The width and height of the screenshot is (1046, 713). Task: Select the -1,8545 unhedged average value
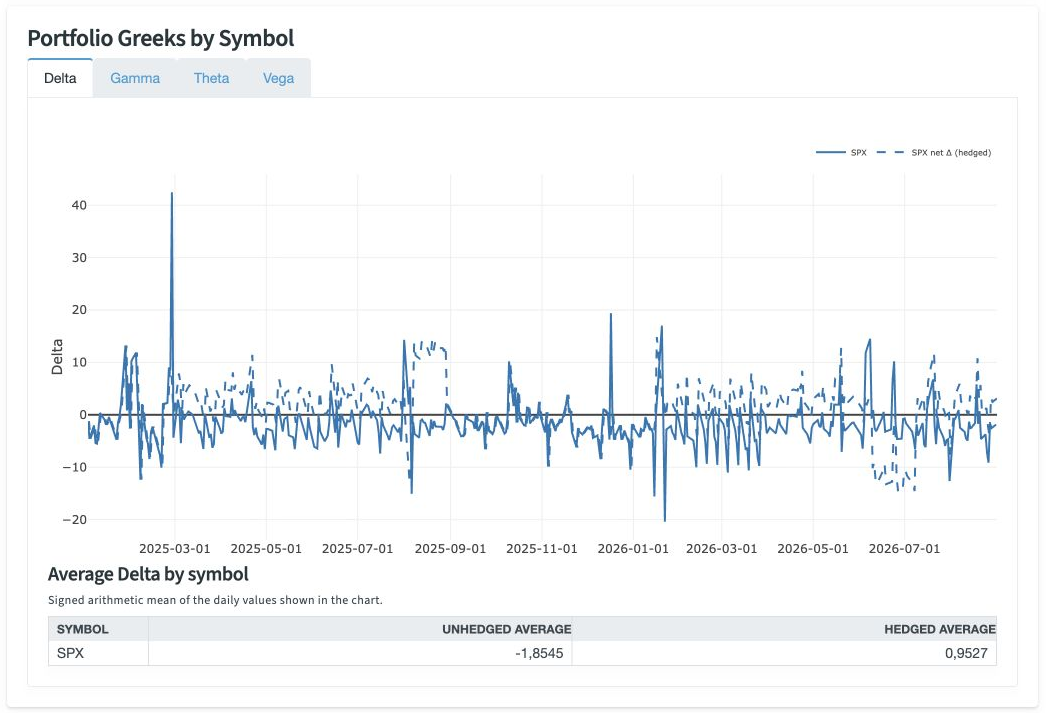coord(539,653)
